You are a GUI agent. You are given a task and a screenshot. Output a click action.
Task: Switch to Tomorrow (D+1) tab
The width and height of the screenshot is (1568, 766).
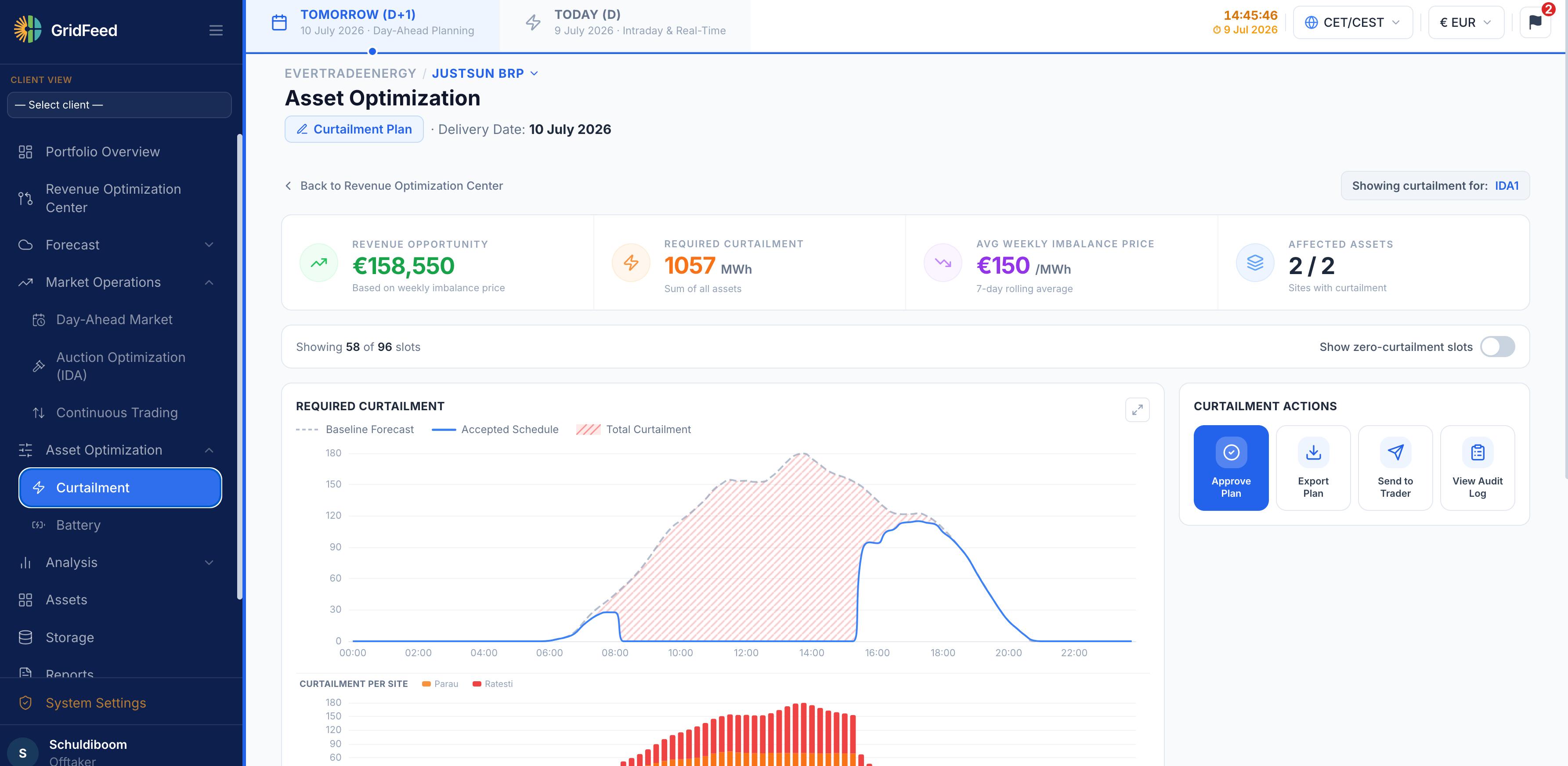tap(372, 25)
